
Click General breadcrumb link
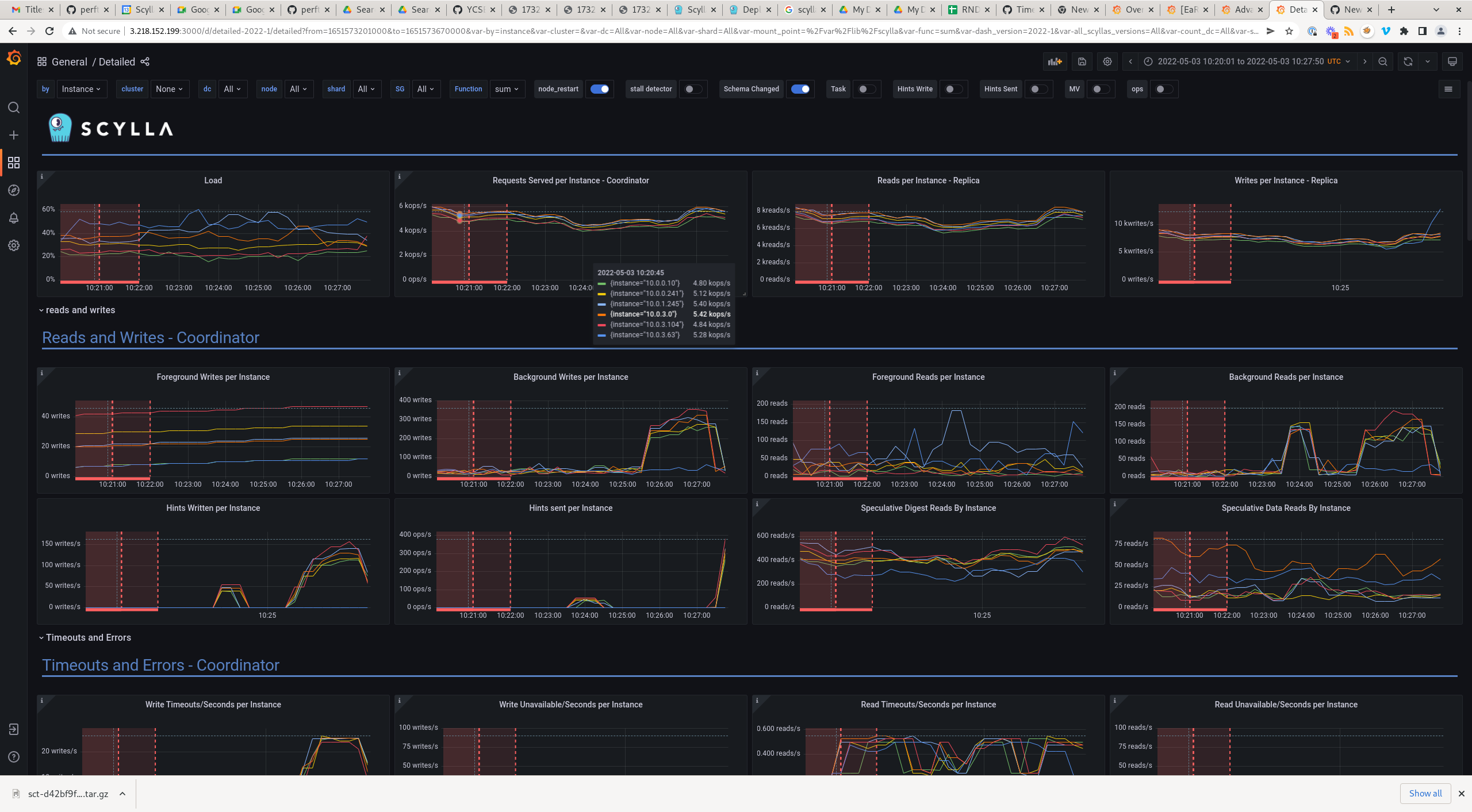(x=69, y=61)
